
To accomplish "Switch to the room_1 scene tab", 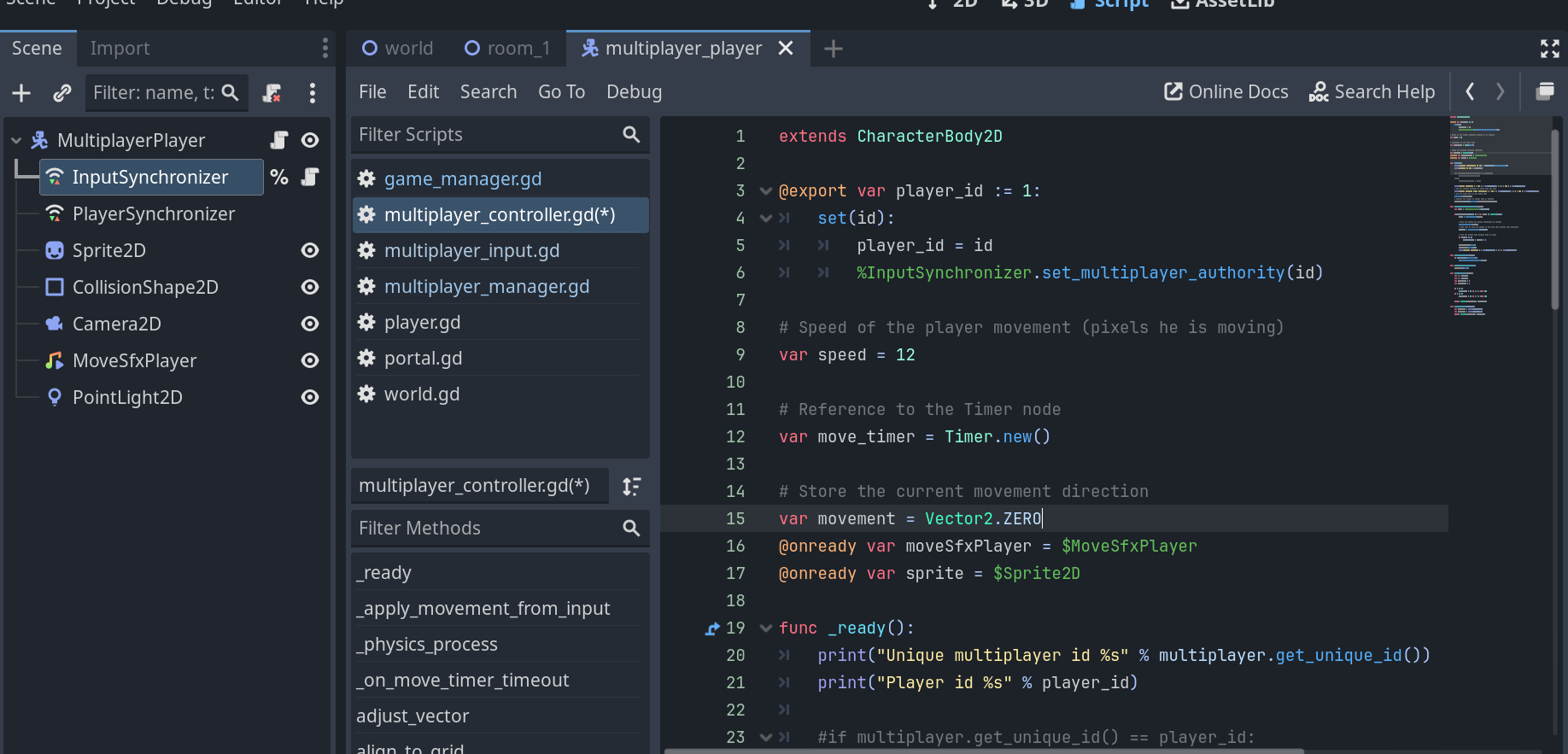I will click(x=507, y=49).
